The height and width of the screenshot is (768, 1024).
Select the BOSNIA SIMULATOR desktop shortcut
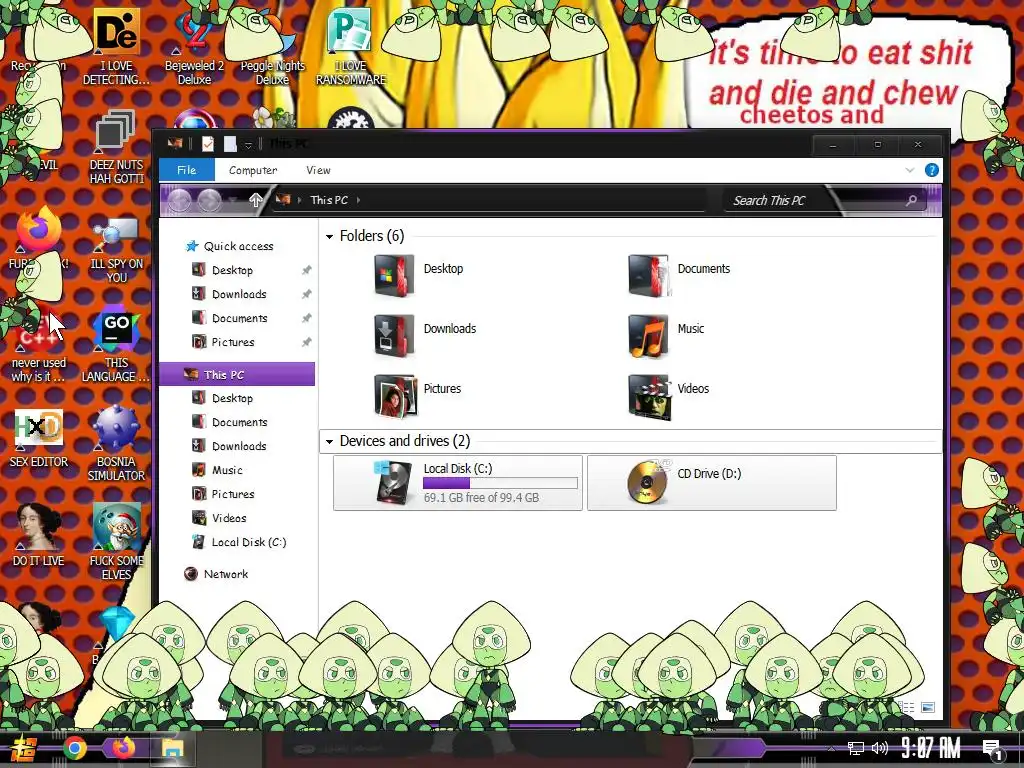(116, 445)
